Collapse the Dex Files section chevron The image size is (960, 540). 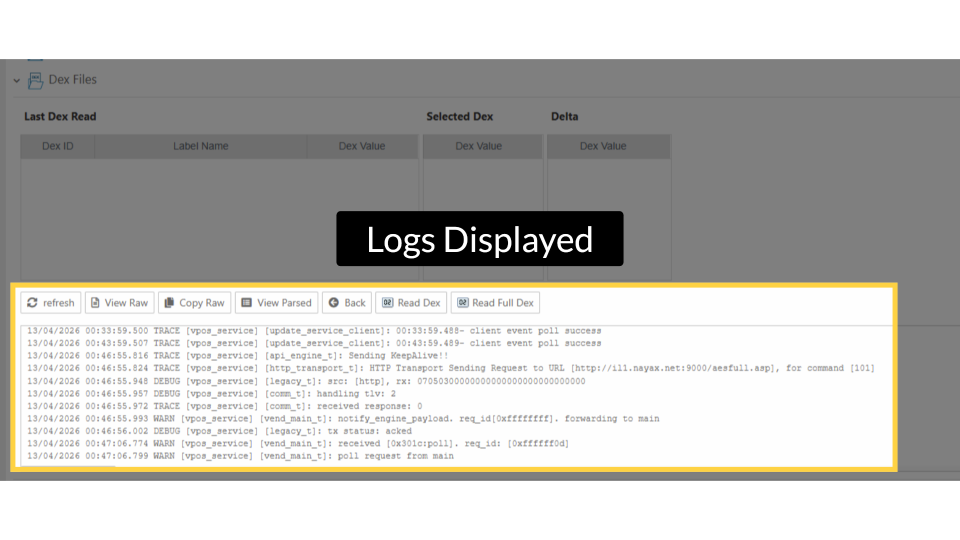[x=17, y=80]
